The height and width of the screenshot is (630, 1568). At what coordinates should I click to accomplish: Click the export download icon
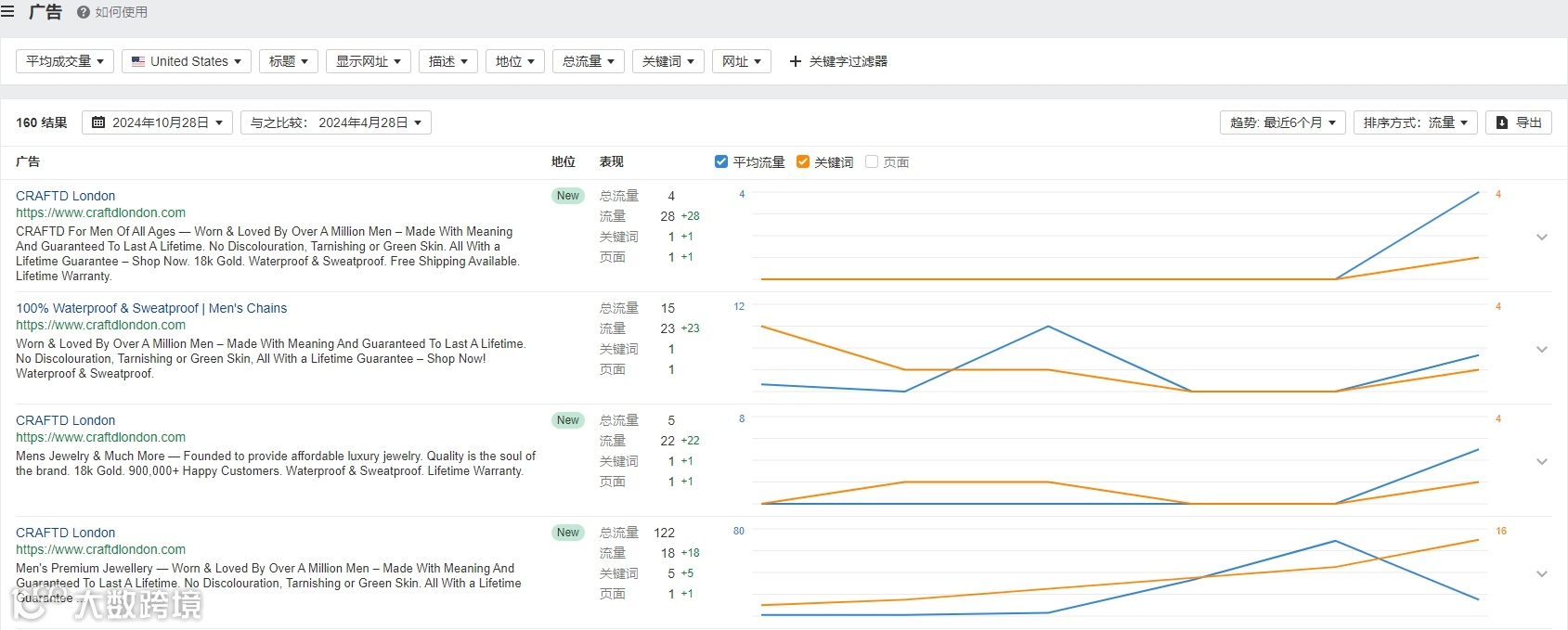[1502, 122]
